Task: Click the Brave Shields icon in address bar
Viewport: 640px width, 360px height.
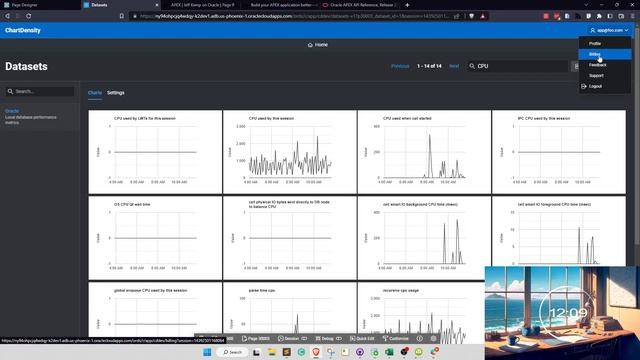Action: coord(471,16)
